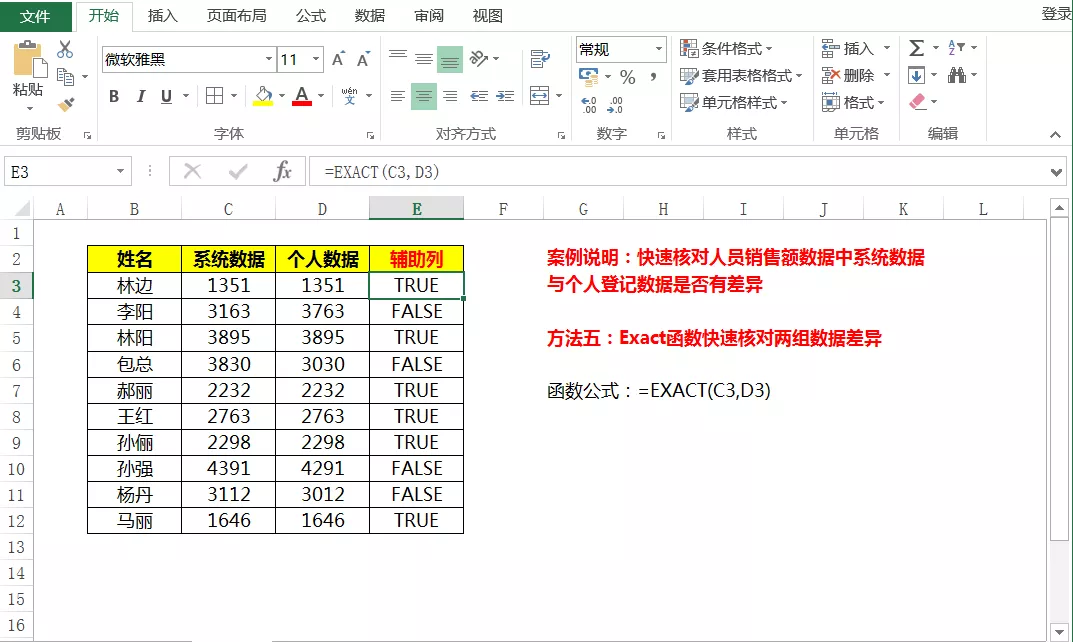Toggle bottom vertical alignment

tap(450, 59)
